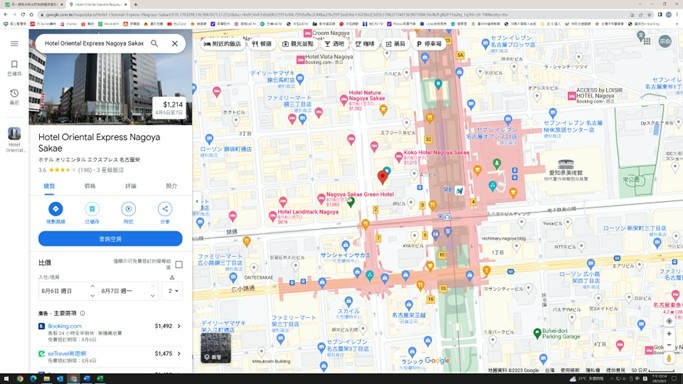The image size is (683, 384).
Task: Click the blue Check availability button
Action: 110,239
